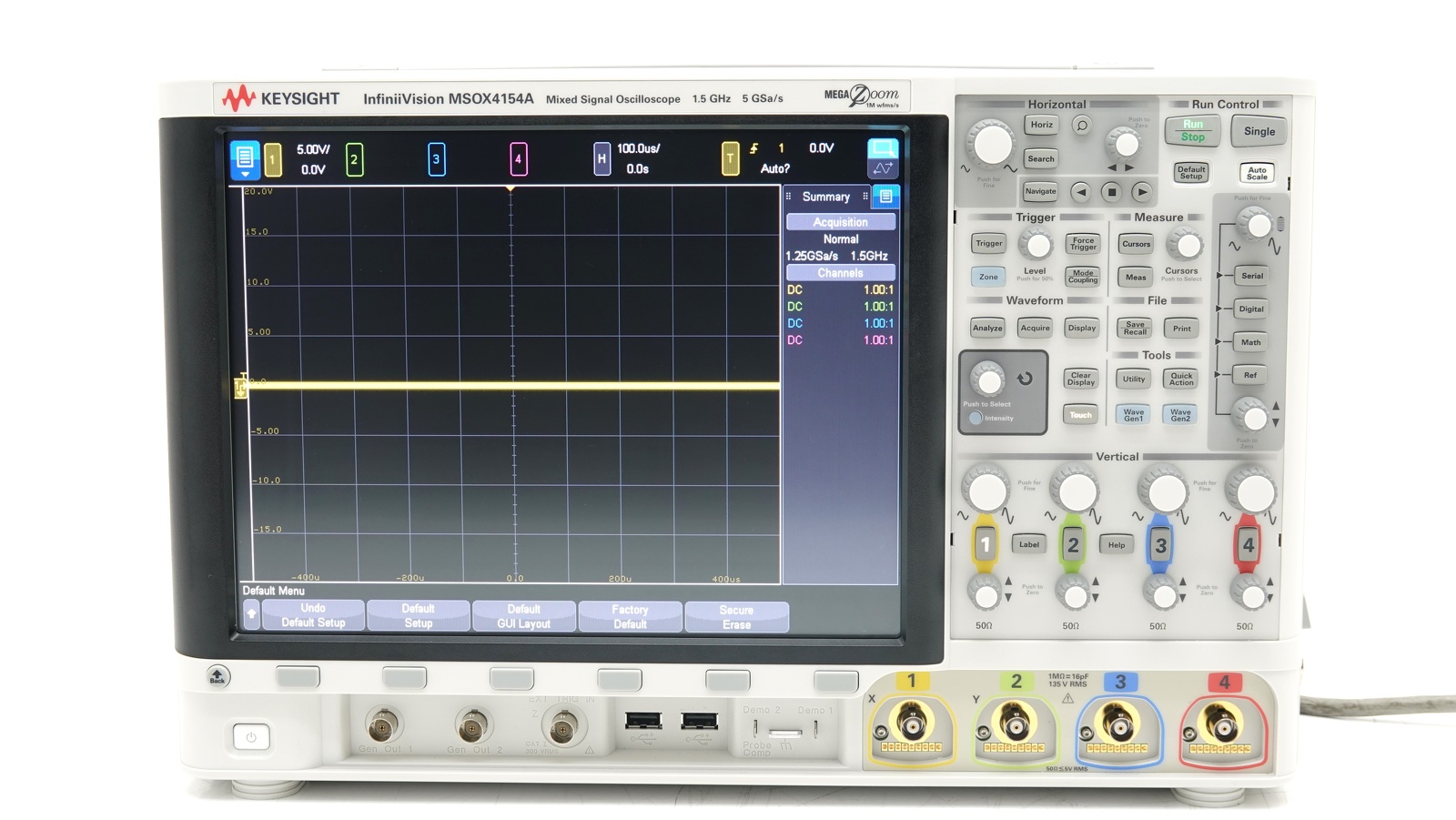Toggle the green Run Stop button

click(x=1193, y=131)
